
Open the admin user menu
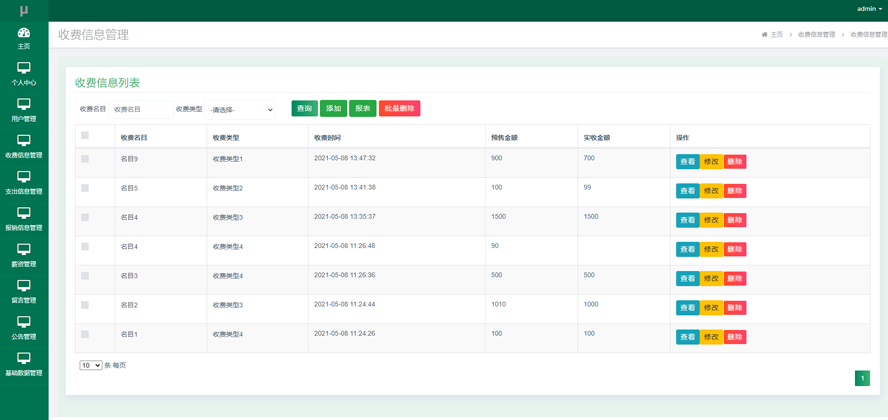click(868, 9)
